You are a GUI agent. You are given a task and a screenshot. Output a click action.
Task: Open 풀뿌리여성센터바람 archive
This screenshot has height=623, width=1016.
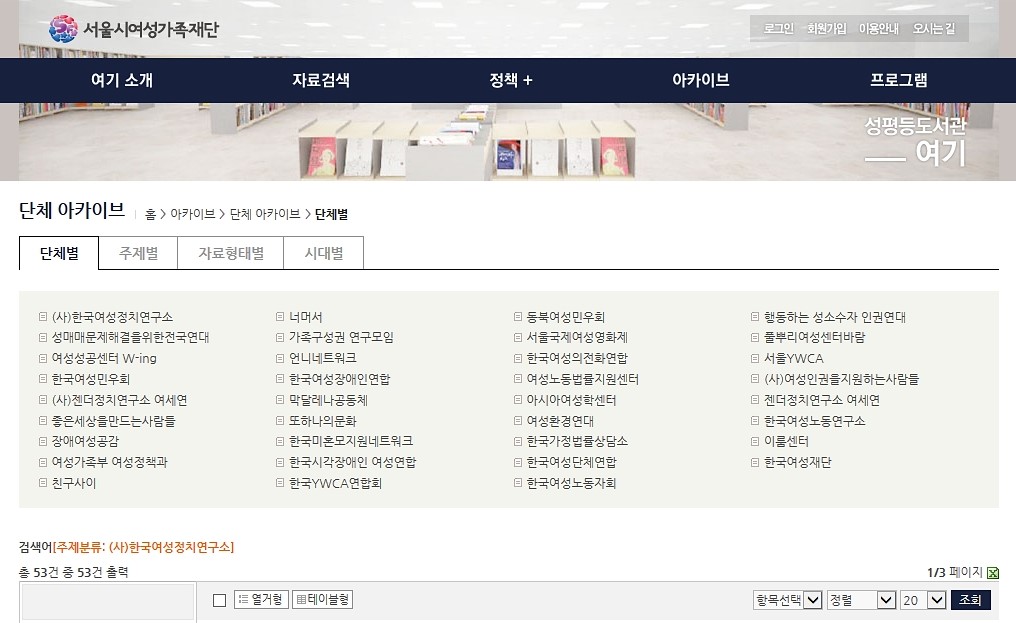click(814, 337)
